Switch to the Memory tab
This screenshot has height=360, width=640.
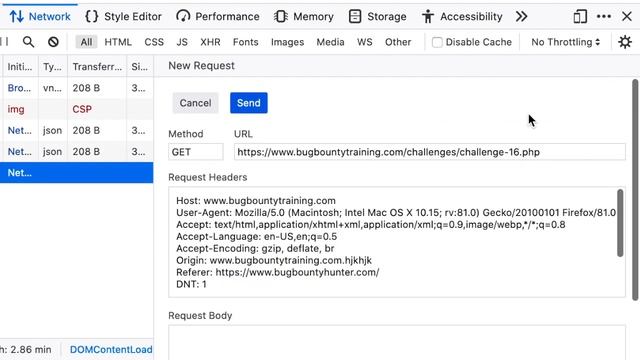[x=304, y=17]
